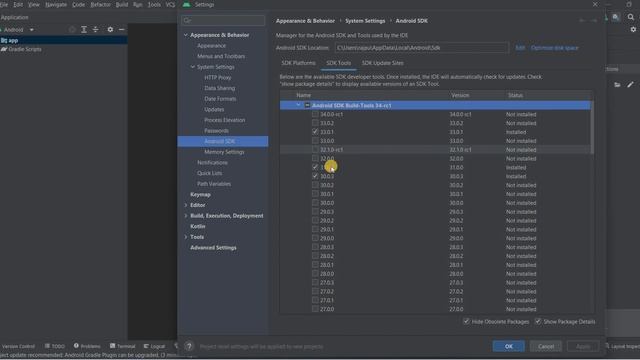Click the search magnifier in main toolbar
This screenshot has height=360, width=640.
tap(631, 17)
